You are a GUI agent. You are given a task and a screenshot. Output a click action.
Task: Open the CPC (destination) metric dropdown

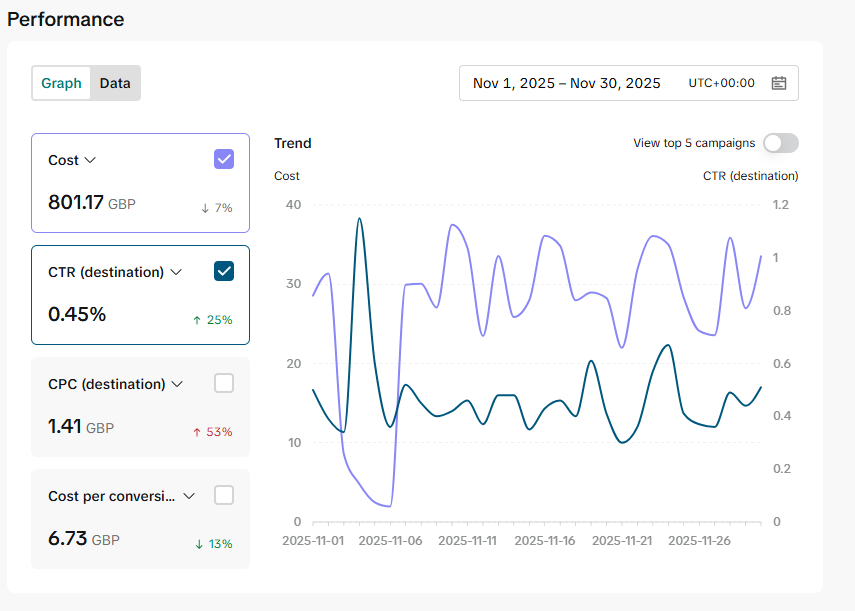tap(177, 384)
